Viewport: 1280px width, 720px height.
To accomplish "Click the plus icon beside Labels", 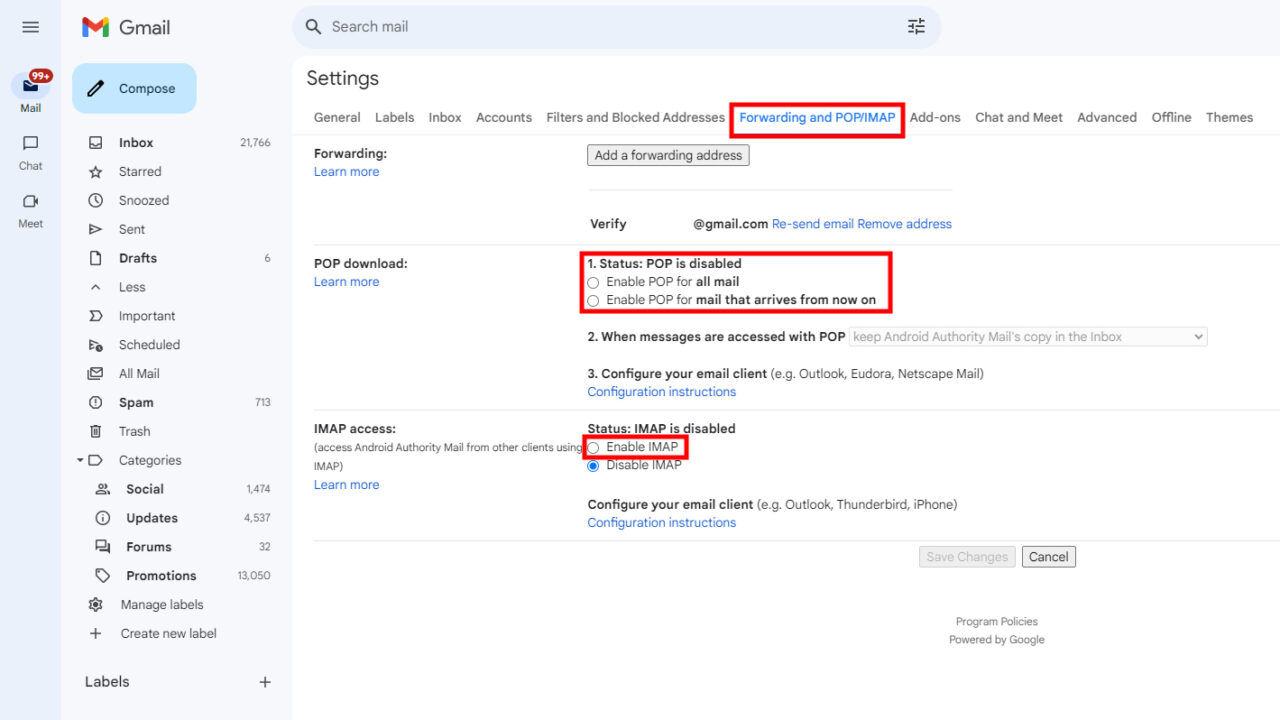I will [x=265, y=682].
